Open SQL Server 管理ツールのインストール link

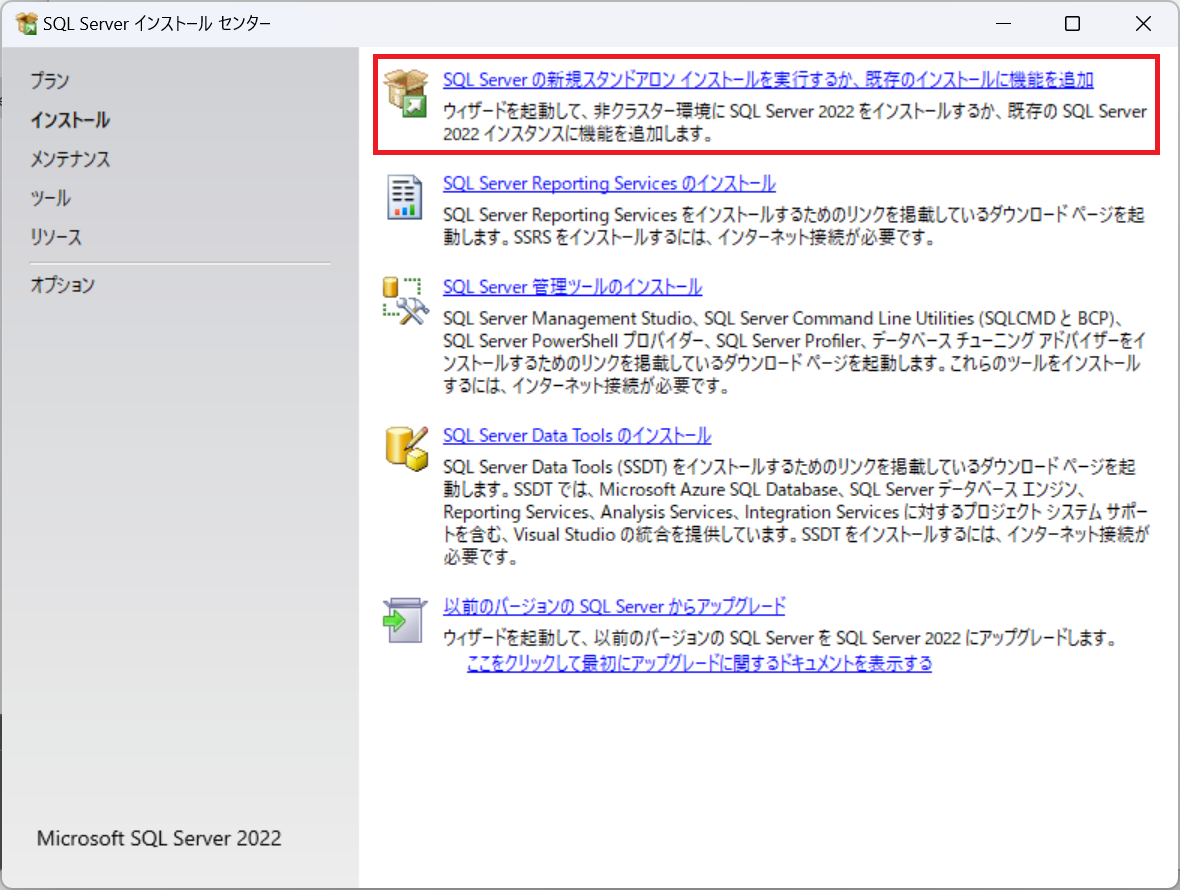click(x=572, y=287)
